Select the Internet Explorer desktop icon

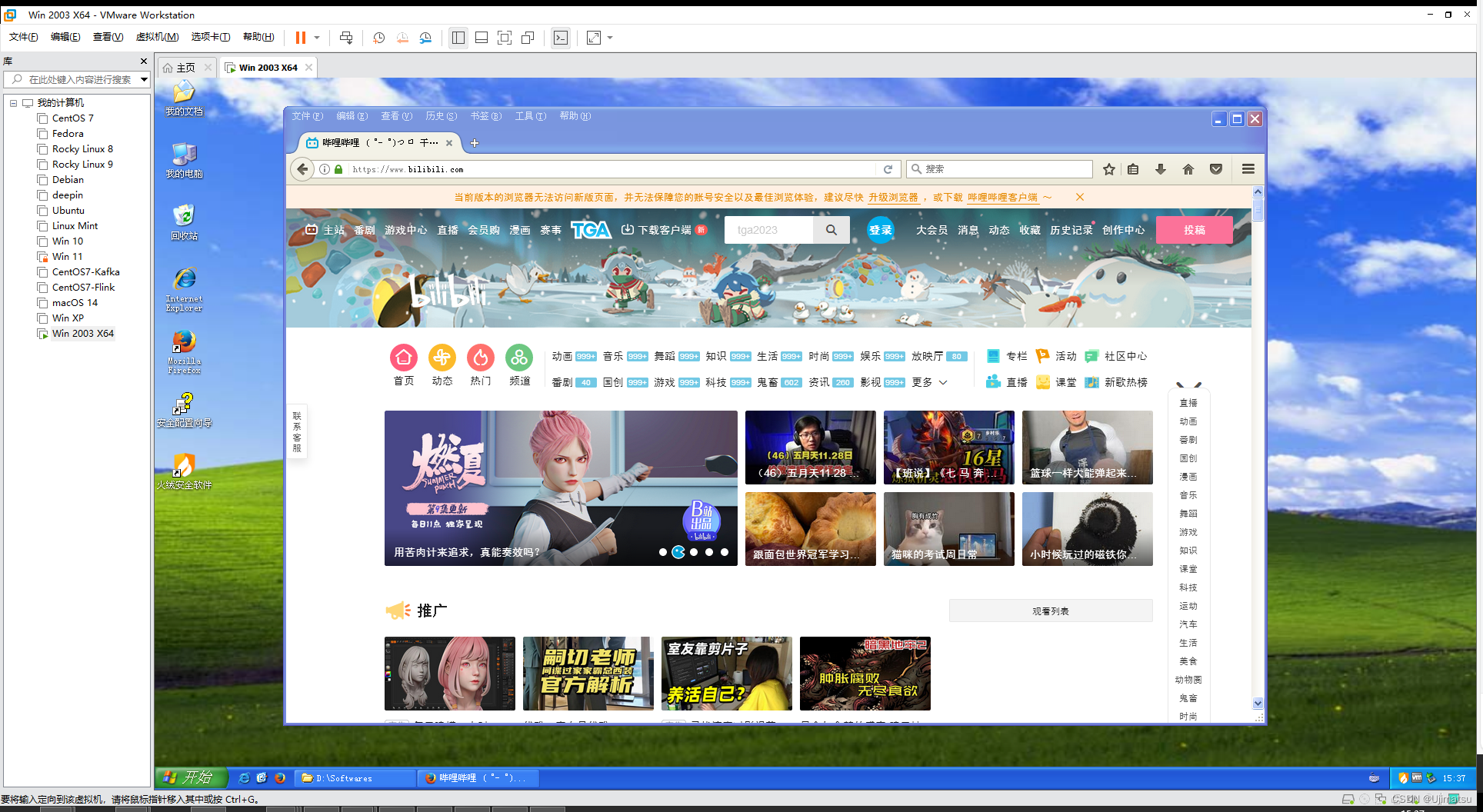(x=185, y=290)
